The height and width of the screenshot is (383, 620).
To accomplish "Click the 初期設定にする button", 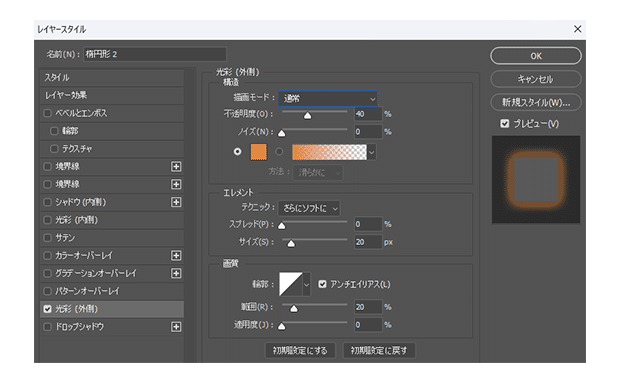I will tap(300, 350).
